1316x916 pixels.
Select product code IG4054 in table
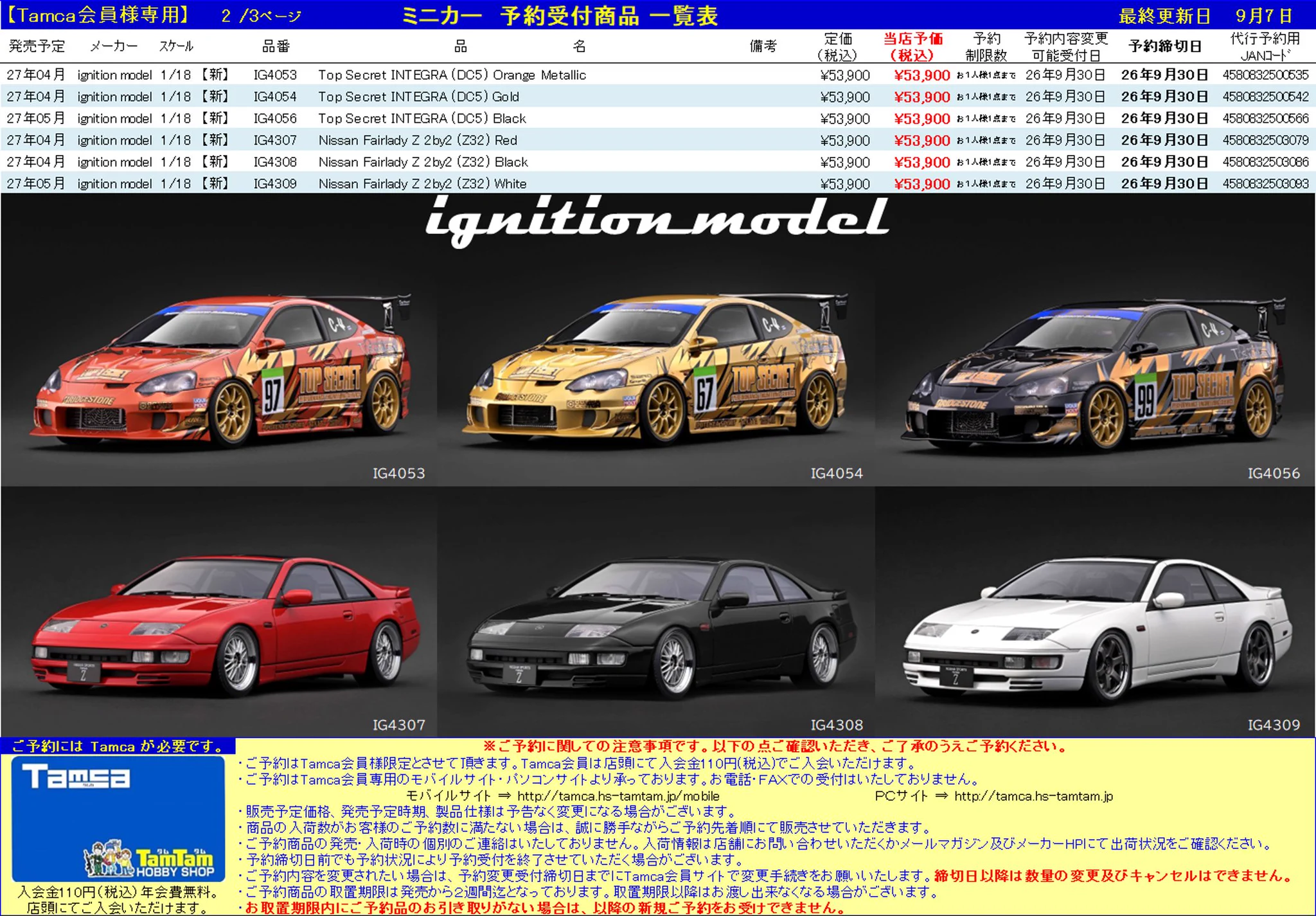(x=275, y=96)
